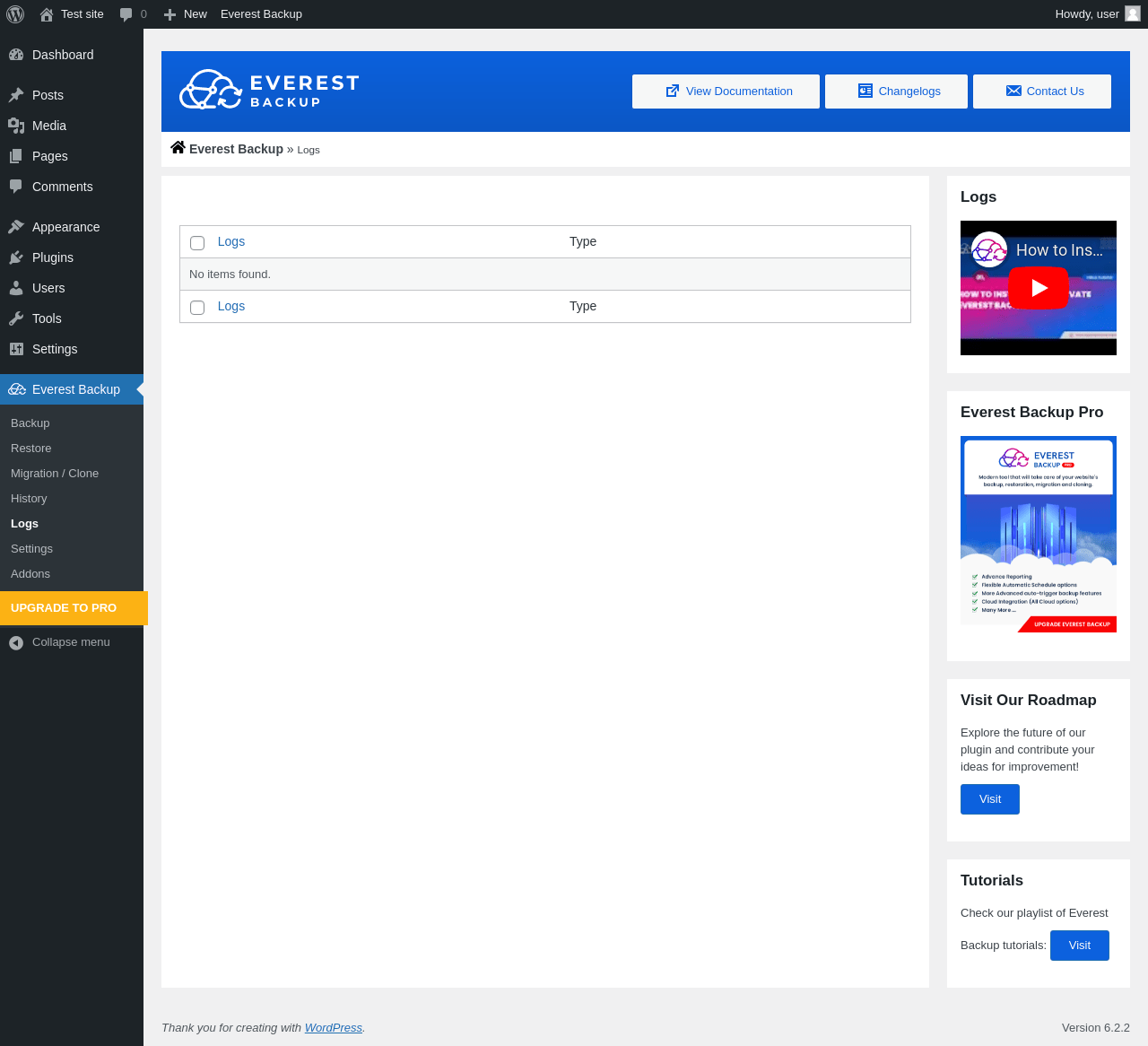This screenshot has height=1046, width=1148.
Task: Click Visit button under Visit Our Roadmap
Action: pyautogui.click(x=990, y=799)
